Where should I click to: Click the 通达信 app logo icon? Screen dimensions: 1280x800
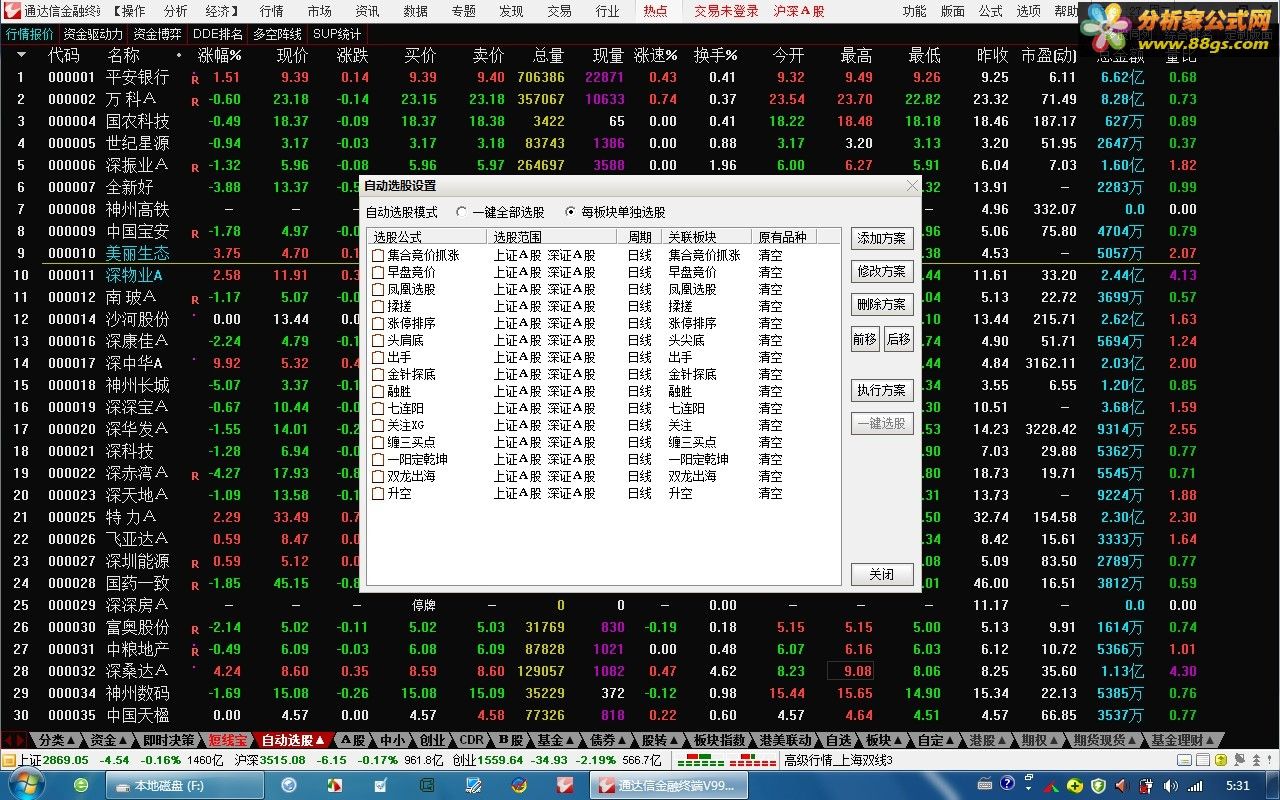click(x=12, y=11)
